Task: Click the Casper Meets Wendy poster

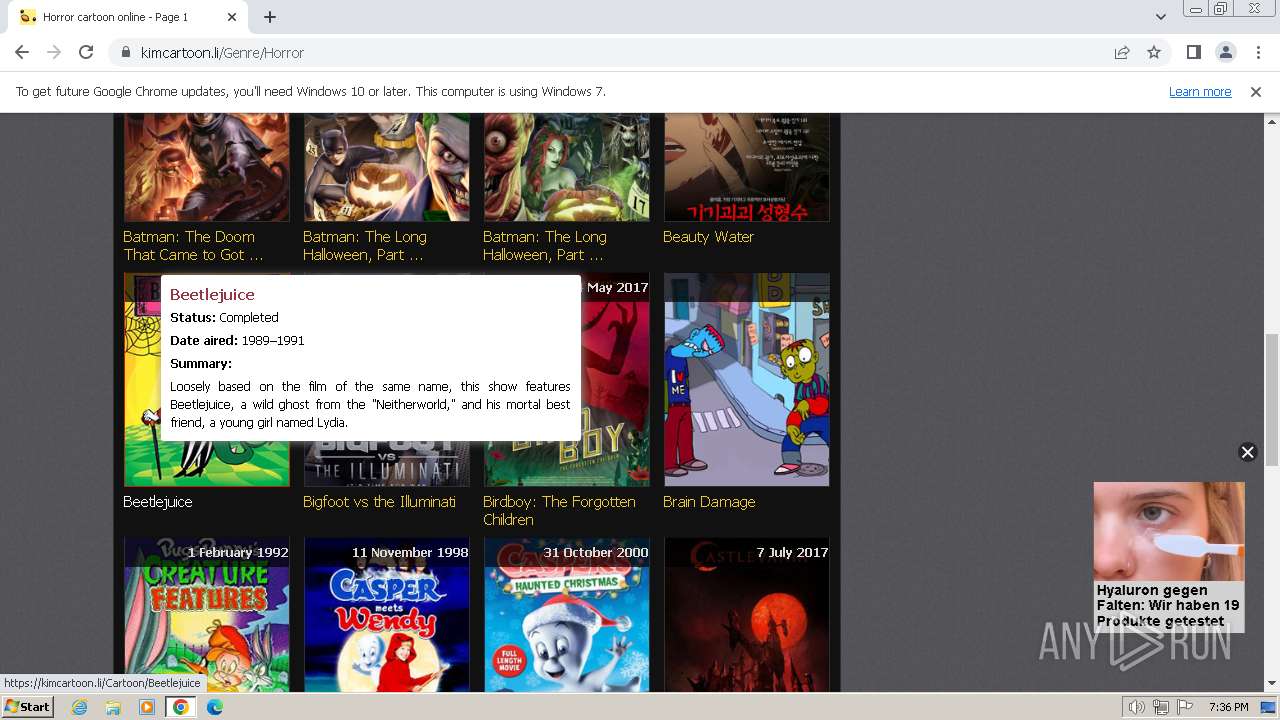Action: (x=386, y=615)
